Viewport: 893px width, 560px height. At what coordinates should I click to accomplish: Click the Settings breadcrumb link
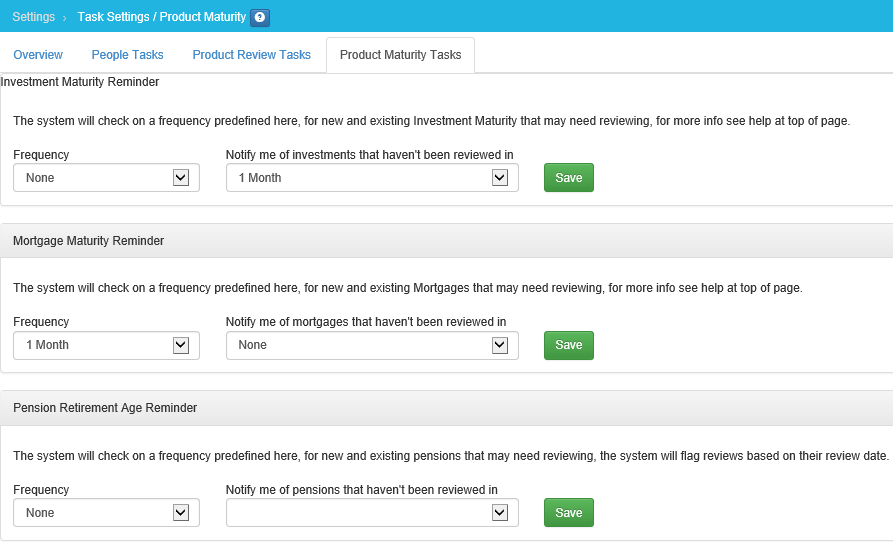click(x=34, y=17)
